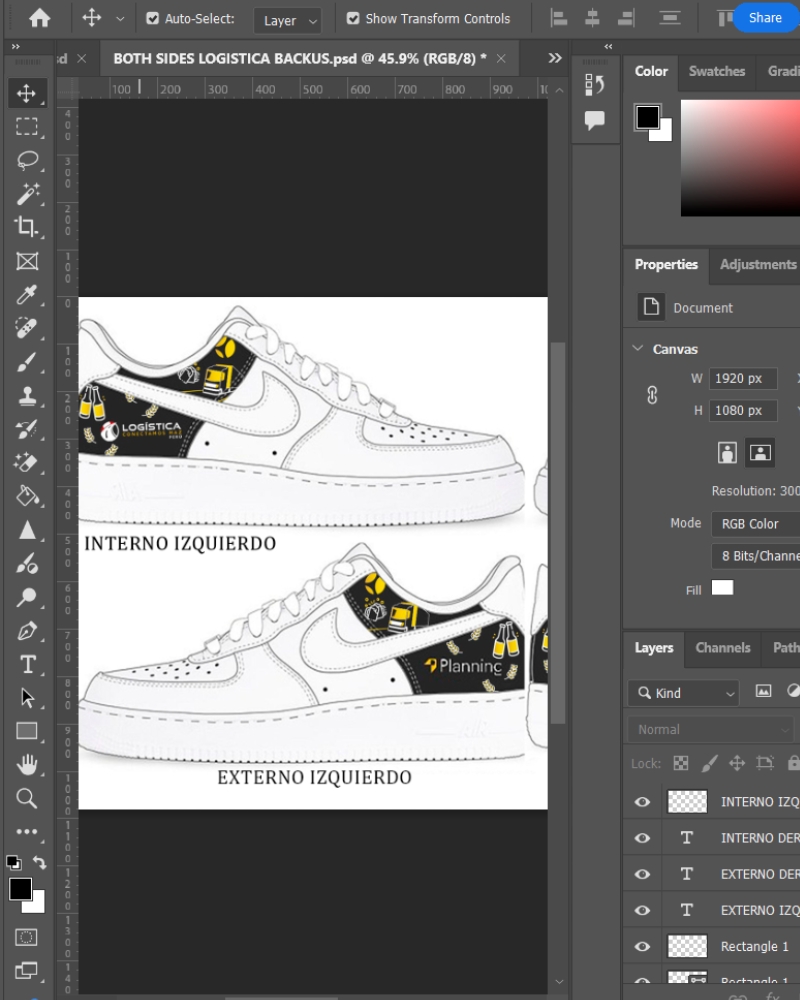Select the Spot Healing Brush tool
800x1000 pixels.
(x=27, y=328)
